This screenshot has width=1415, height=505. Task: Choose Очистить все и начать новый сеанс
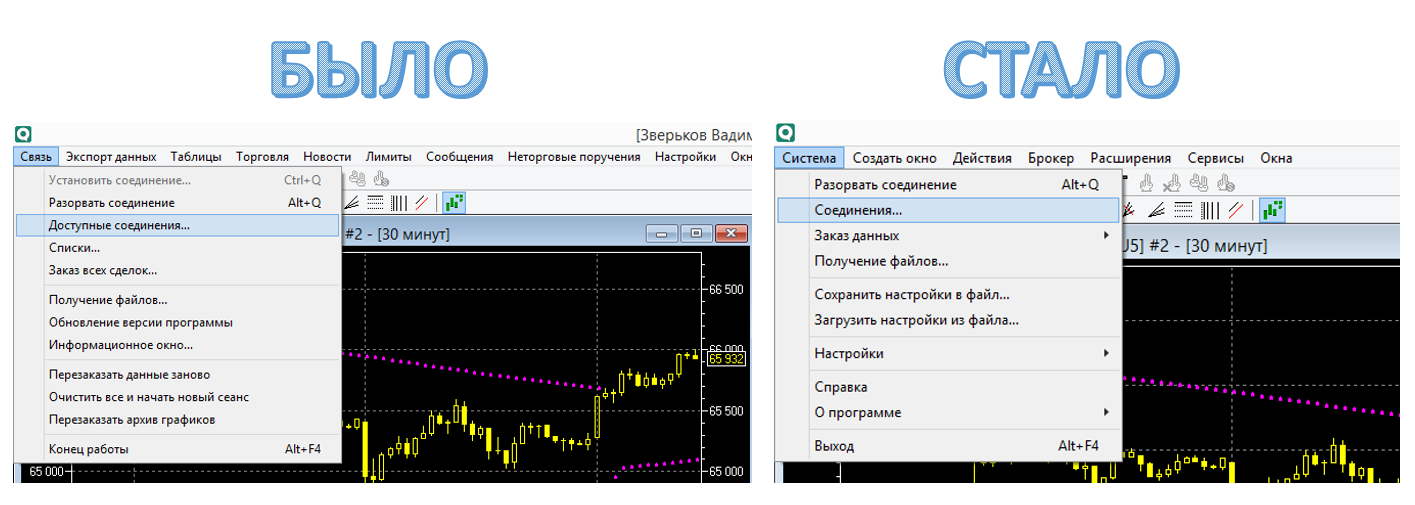point(178,397)
